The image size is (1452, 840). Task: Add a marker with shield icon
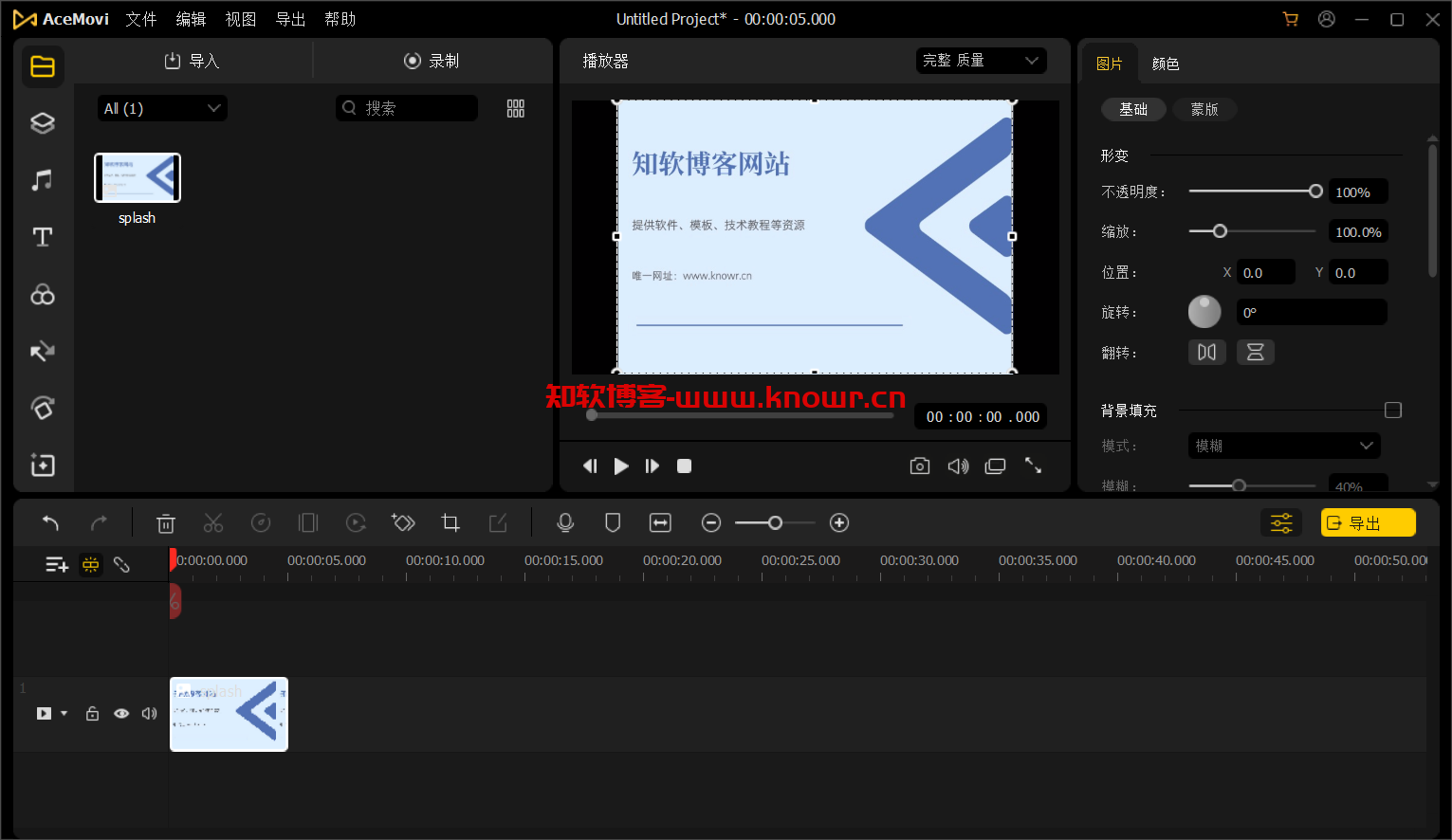click(x=613, y=522)
